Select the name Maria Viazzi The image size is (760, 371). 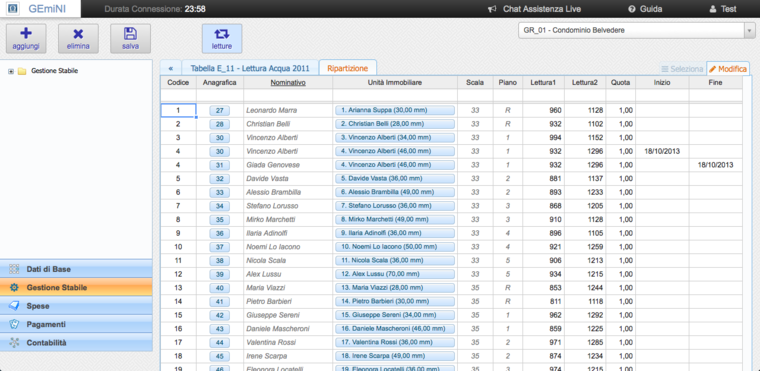click(266, 288)
